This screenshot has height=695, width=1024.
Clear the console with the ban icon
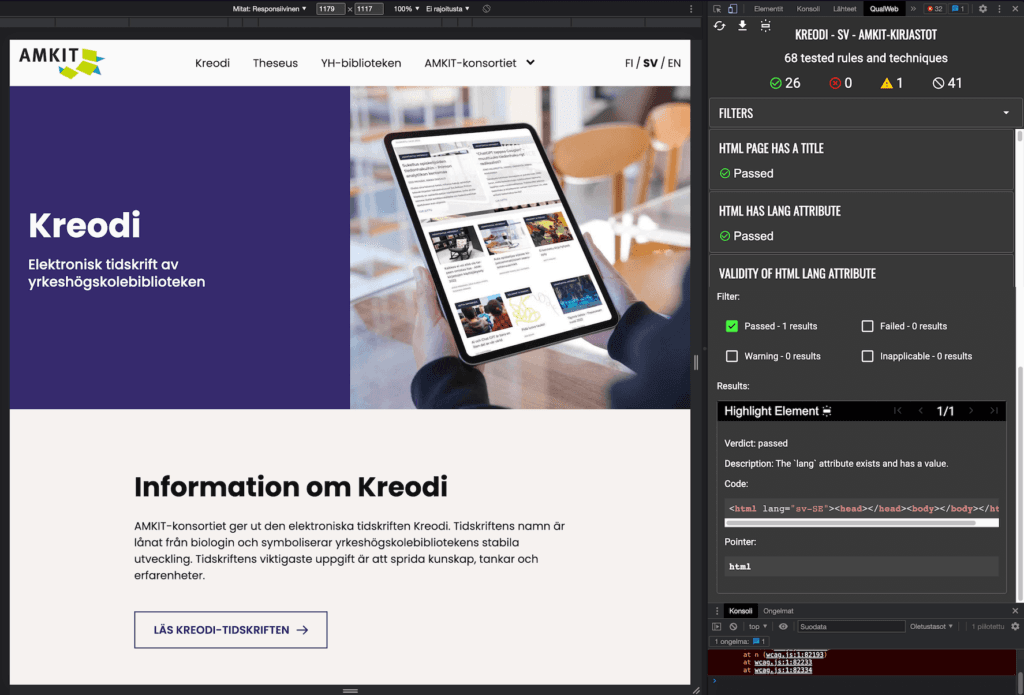click(x=733, y=626)
